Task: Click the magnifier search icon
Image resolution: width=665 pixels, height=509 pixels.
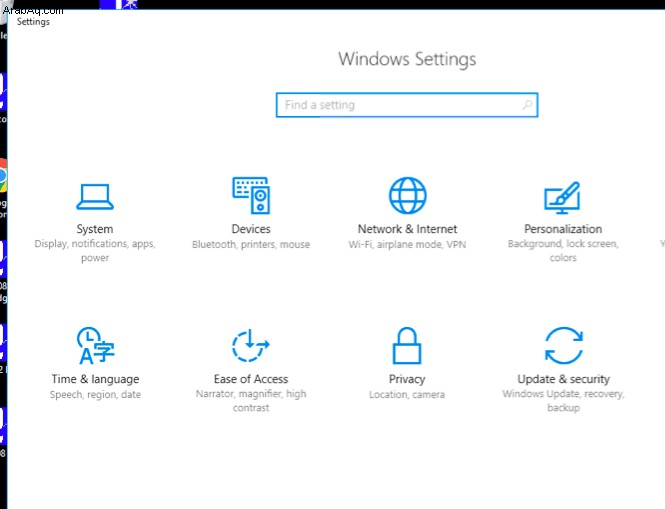Action: pyautogui.click(x=527, y=105)
